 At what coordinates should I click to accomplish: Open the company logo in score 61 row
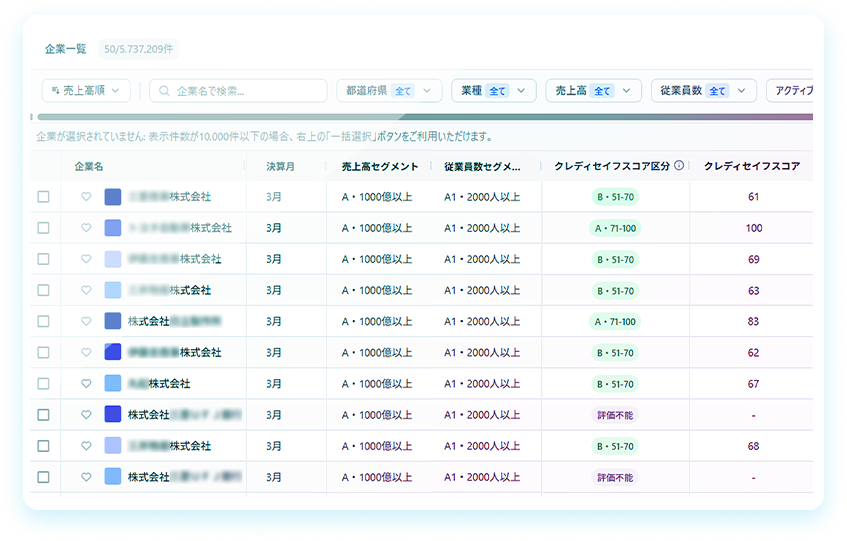[112, 197]
